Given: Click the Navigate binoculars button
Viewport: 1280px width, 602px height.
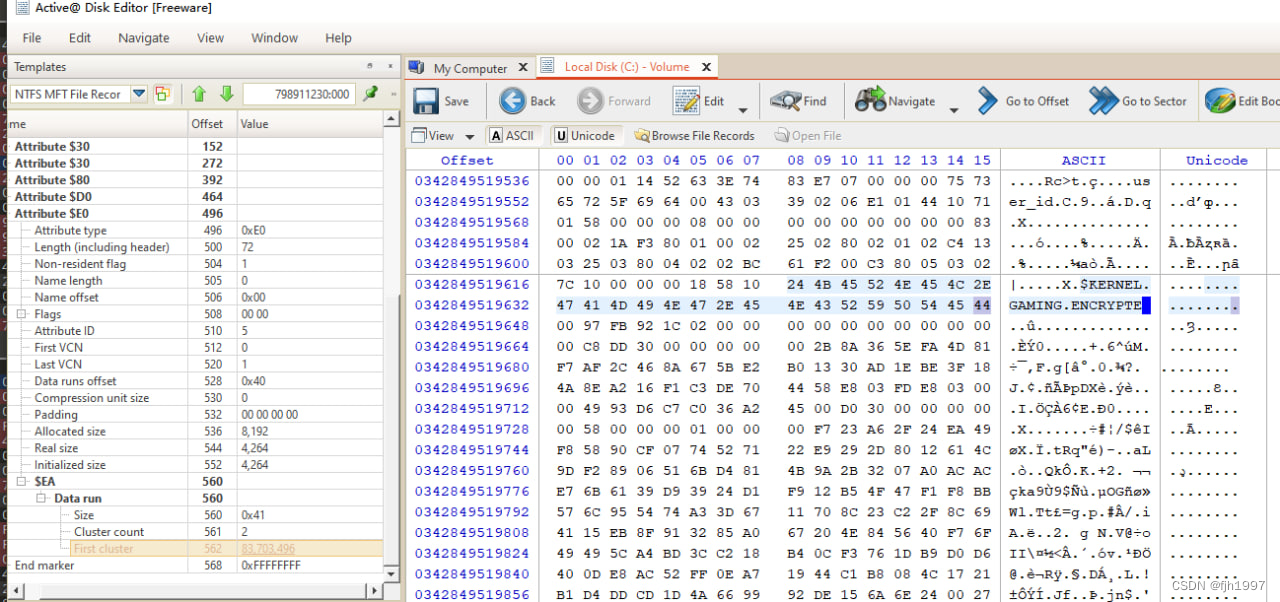Looking at the screenshot, I should 895,101.
